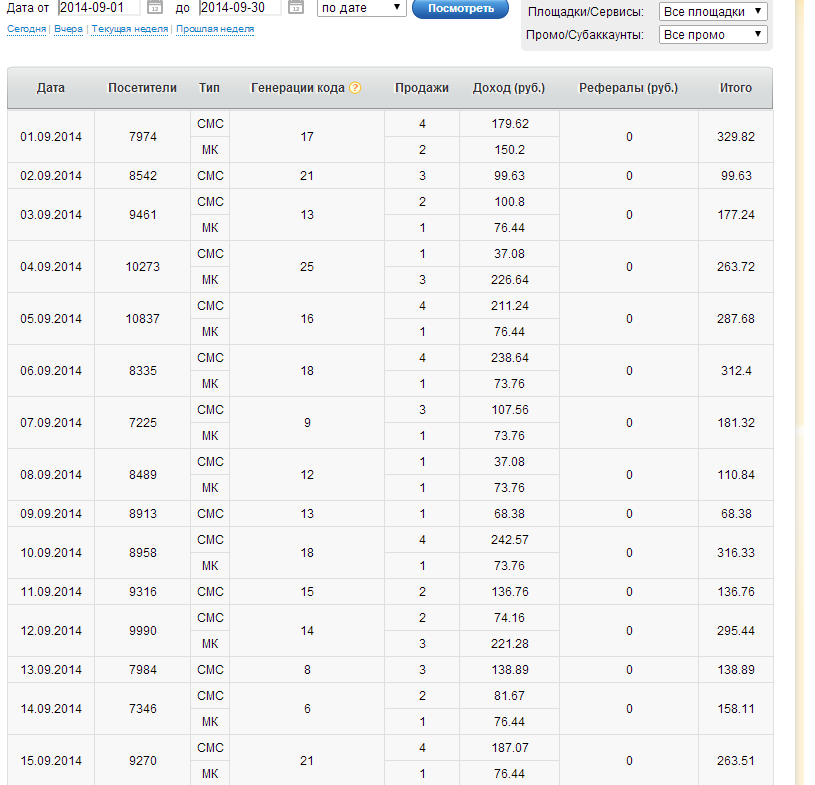Click the 'Дата' column header

51,88
